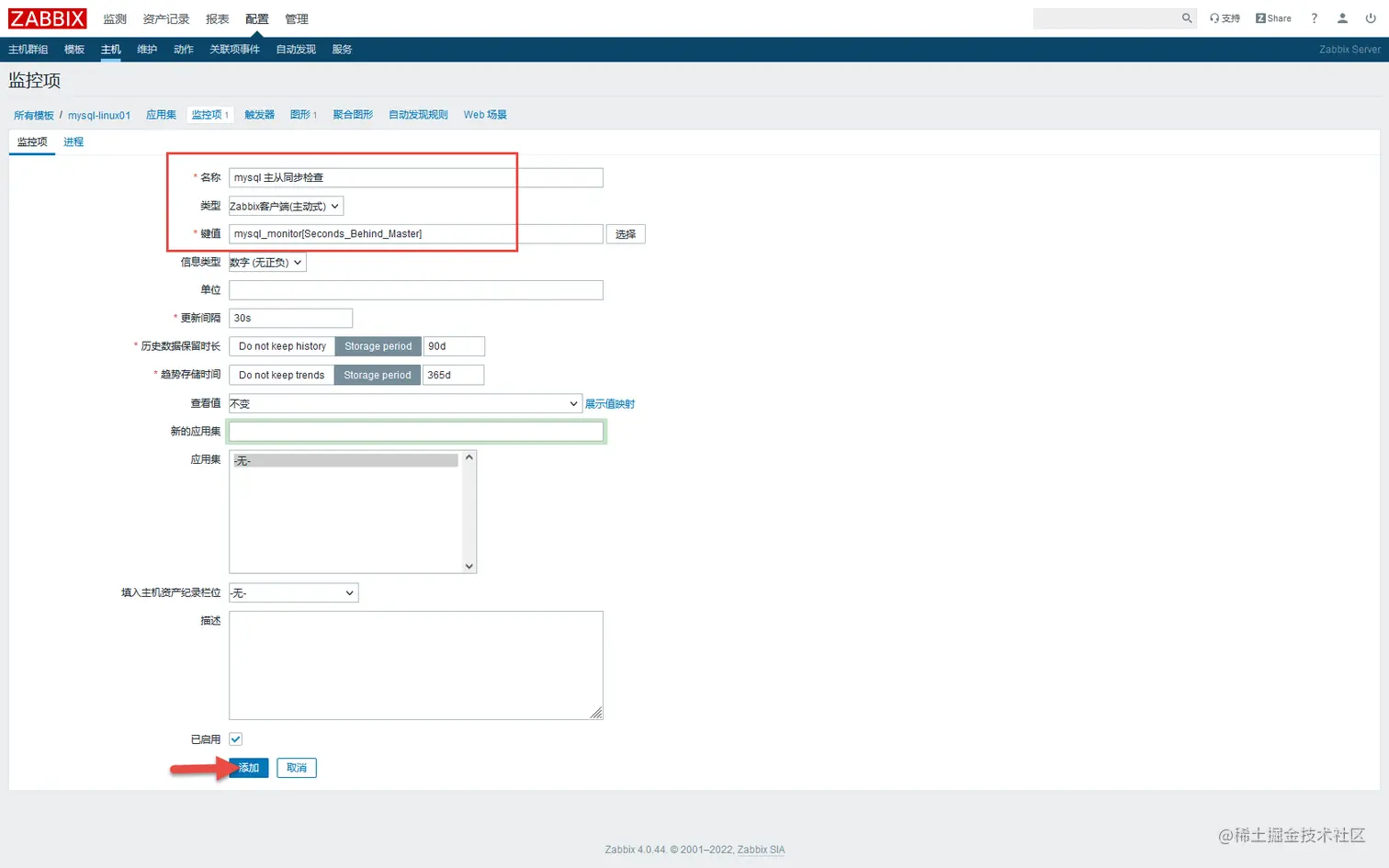Focus the trends 365d field

click(453, 375)
